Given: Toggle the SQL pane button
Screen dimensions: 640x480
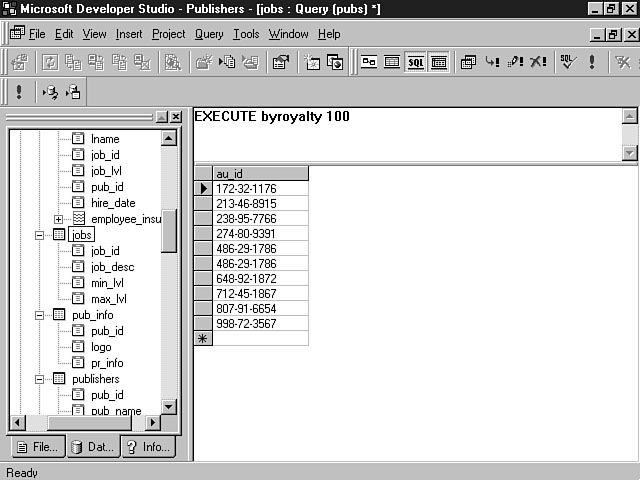Looking at the screenshot, I should click(415, 62).
